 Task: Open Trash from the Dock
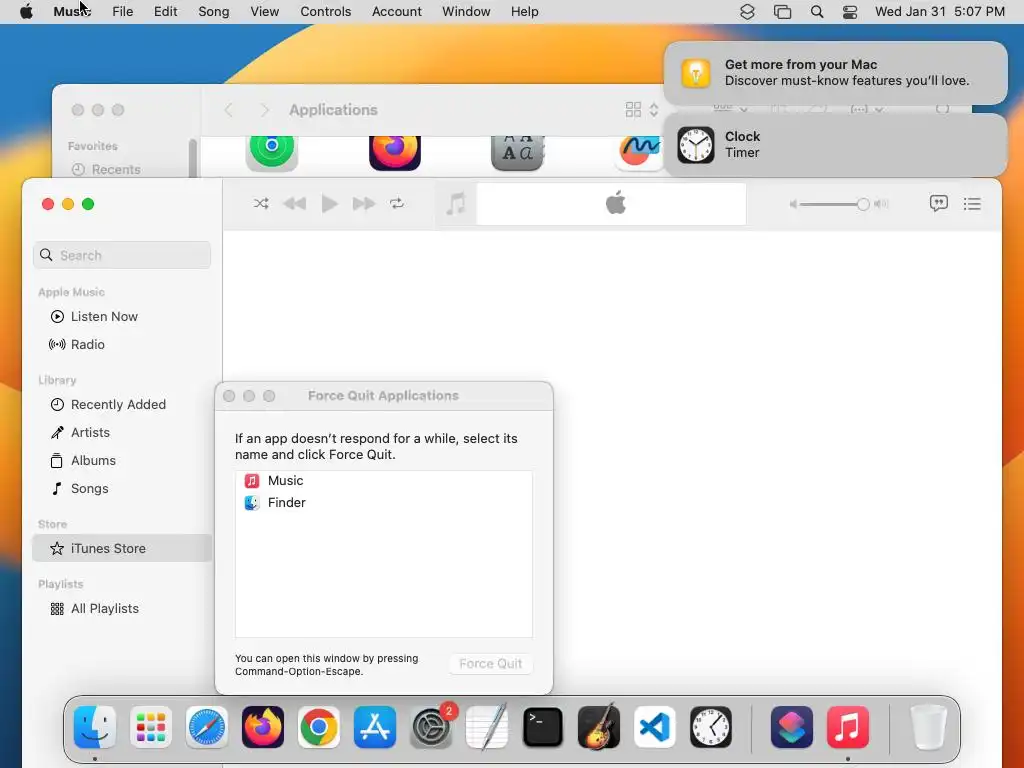click(929, 727)
